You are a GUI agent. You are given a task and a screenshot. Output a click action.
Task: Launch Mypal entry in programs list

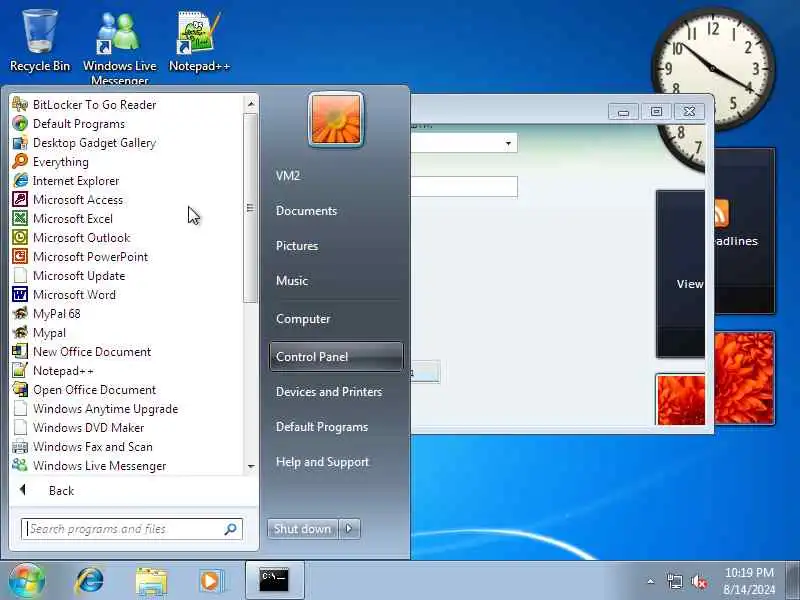coord(49,333)
